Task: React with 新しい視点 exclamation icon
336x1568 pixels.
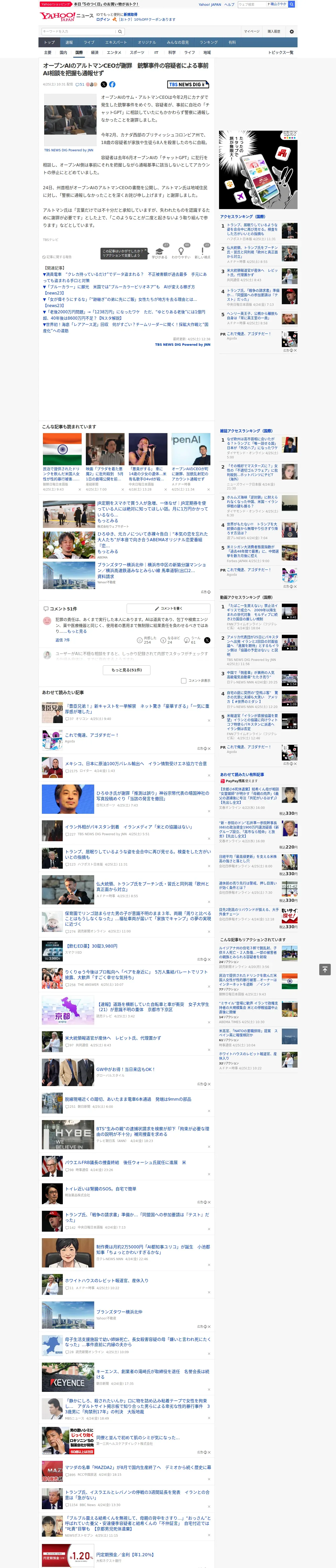Action: tap(203, 251)
